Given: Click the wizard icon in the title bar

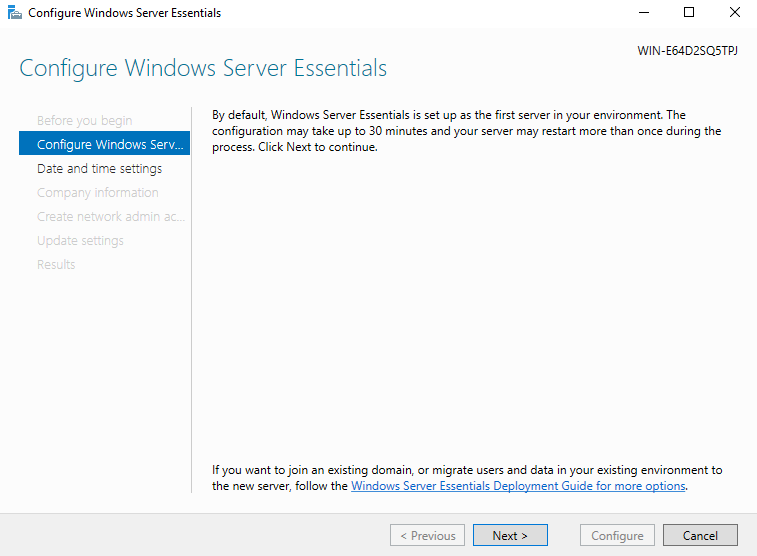Looking at the screenshot, I should click(x=14, y=13).
